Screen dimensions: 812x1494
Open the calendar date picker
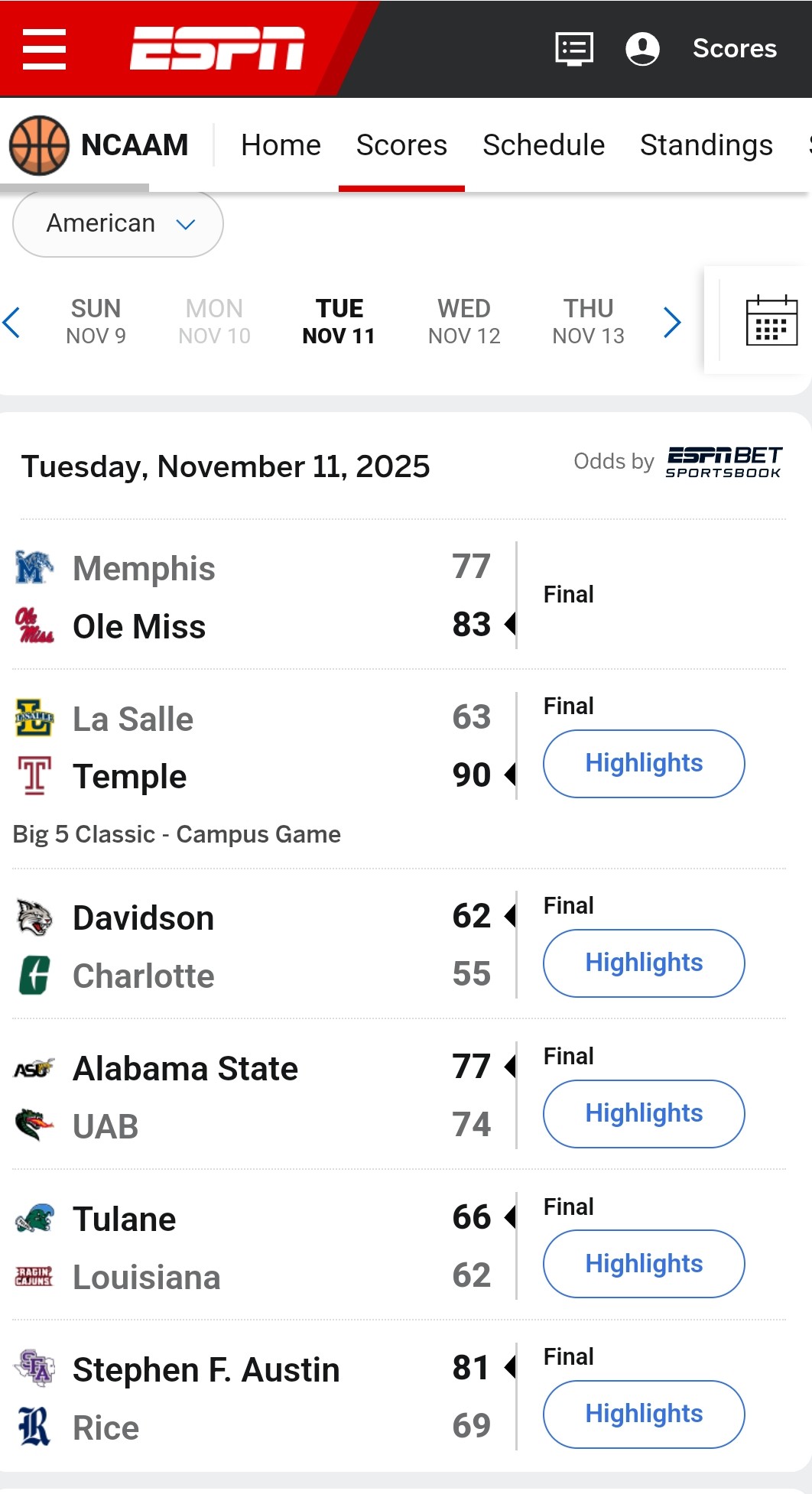point(771,320)
